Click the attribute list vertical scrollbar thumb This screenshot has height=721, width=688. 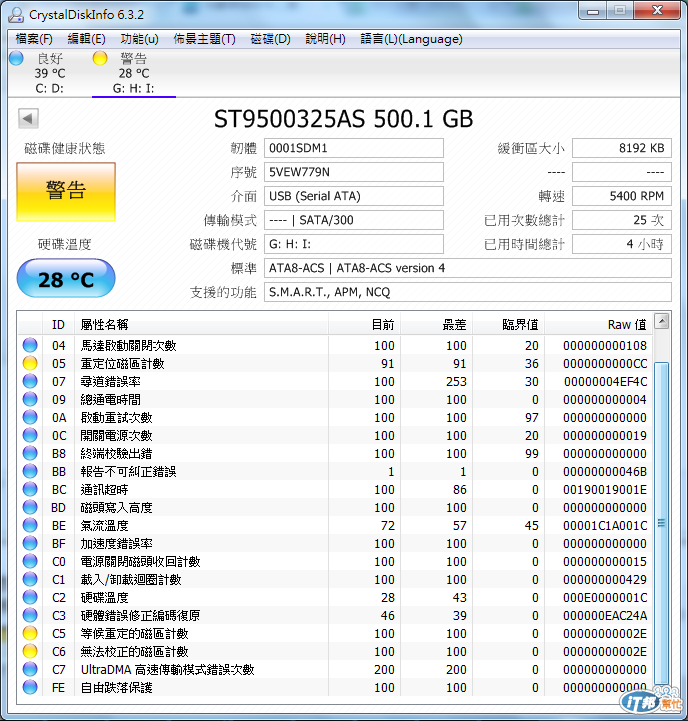(661, 523)
